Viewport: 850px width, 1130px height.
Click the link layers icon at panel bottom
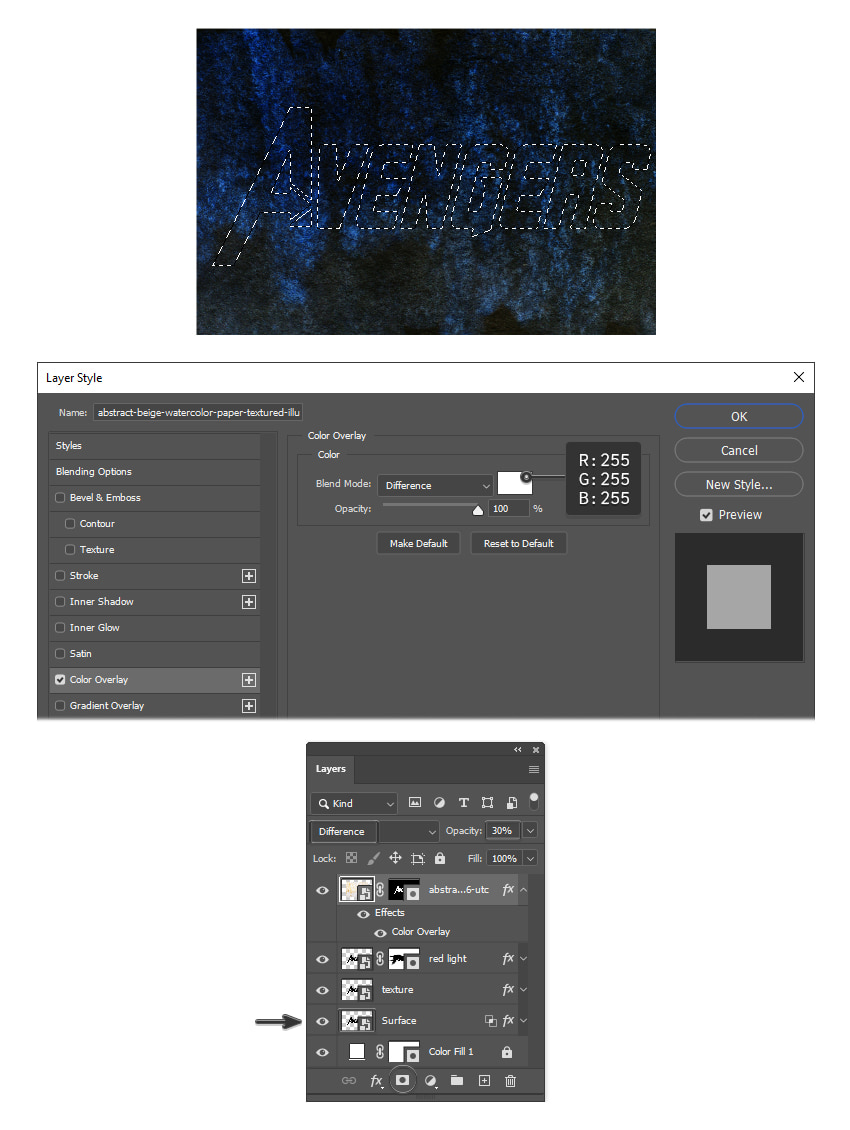coord(349,1080)
